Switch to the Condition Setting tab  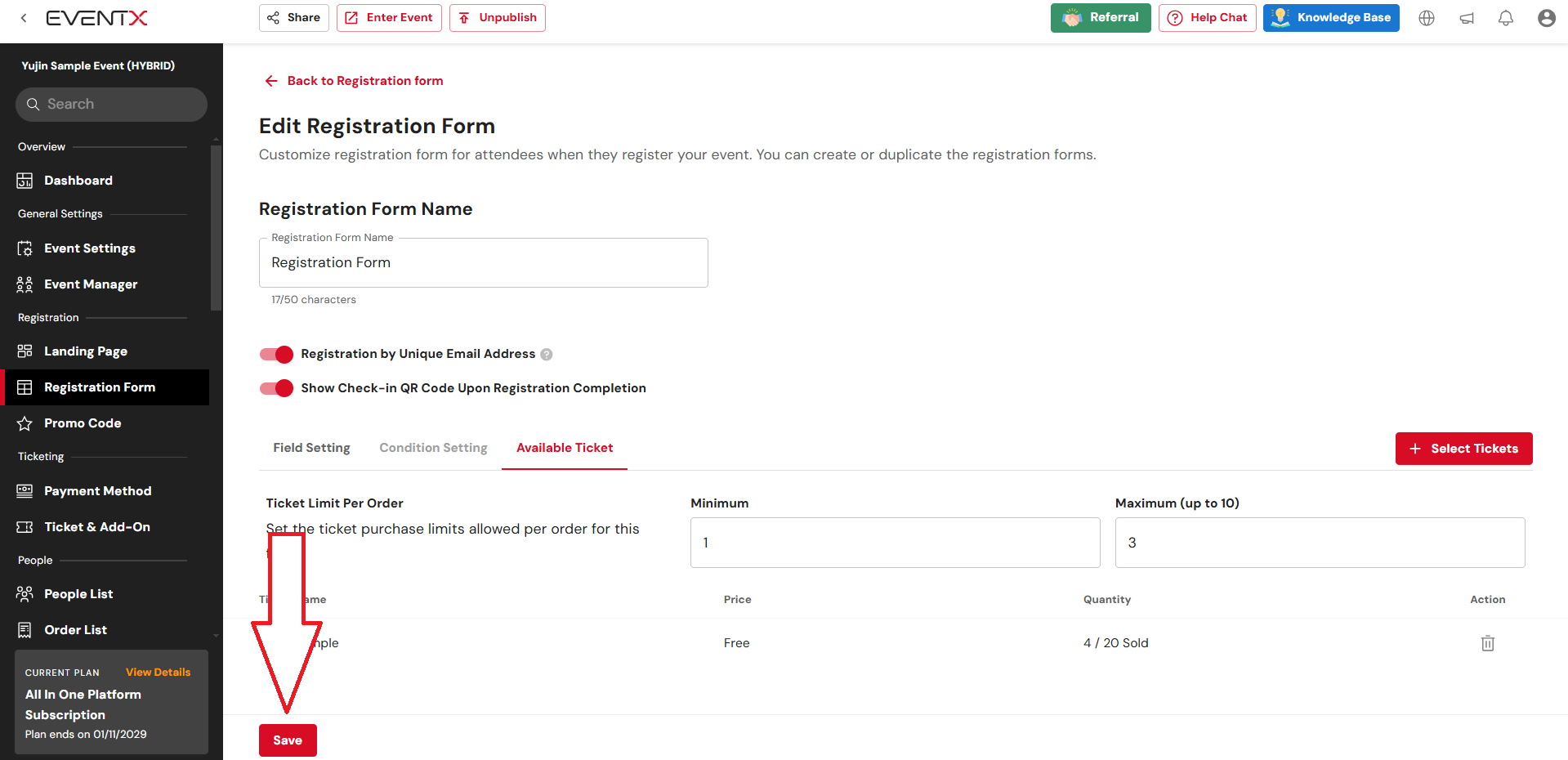(433, 448)
